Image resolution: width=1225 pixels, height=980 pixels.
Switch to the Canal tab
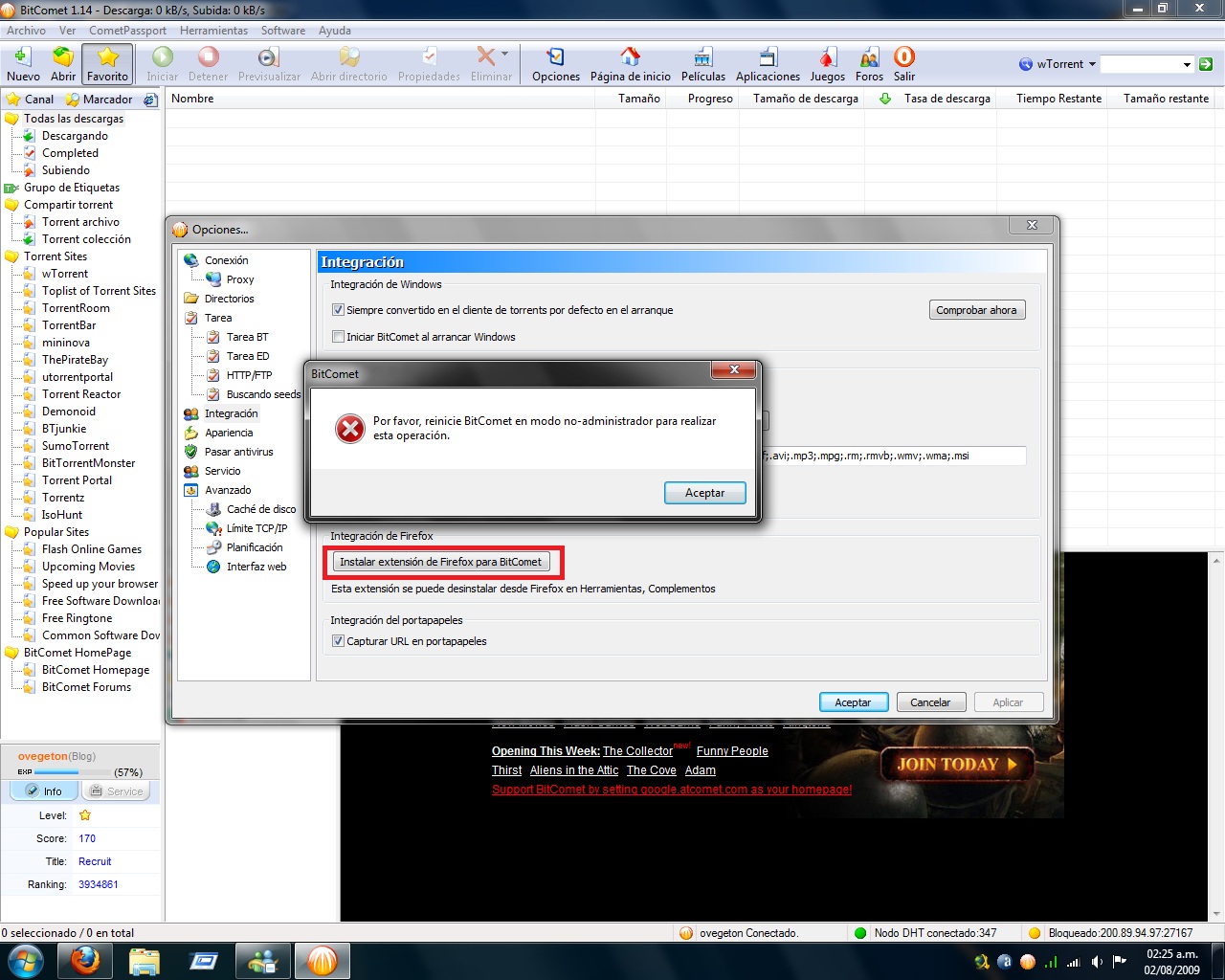pos(31,99)
